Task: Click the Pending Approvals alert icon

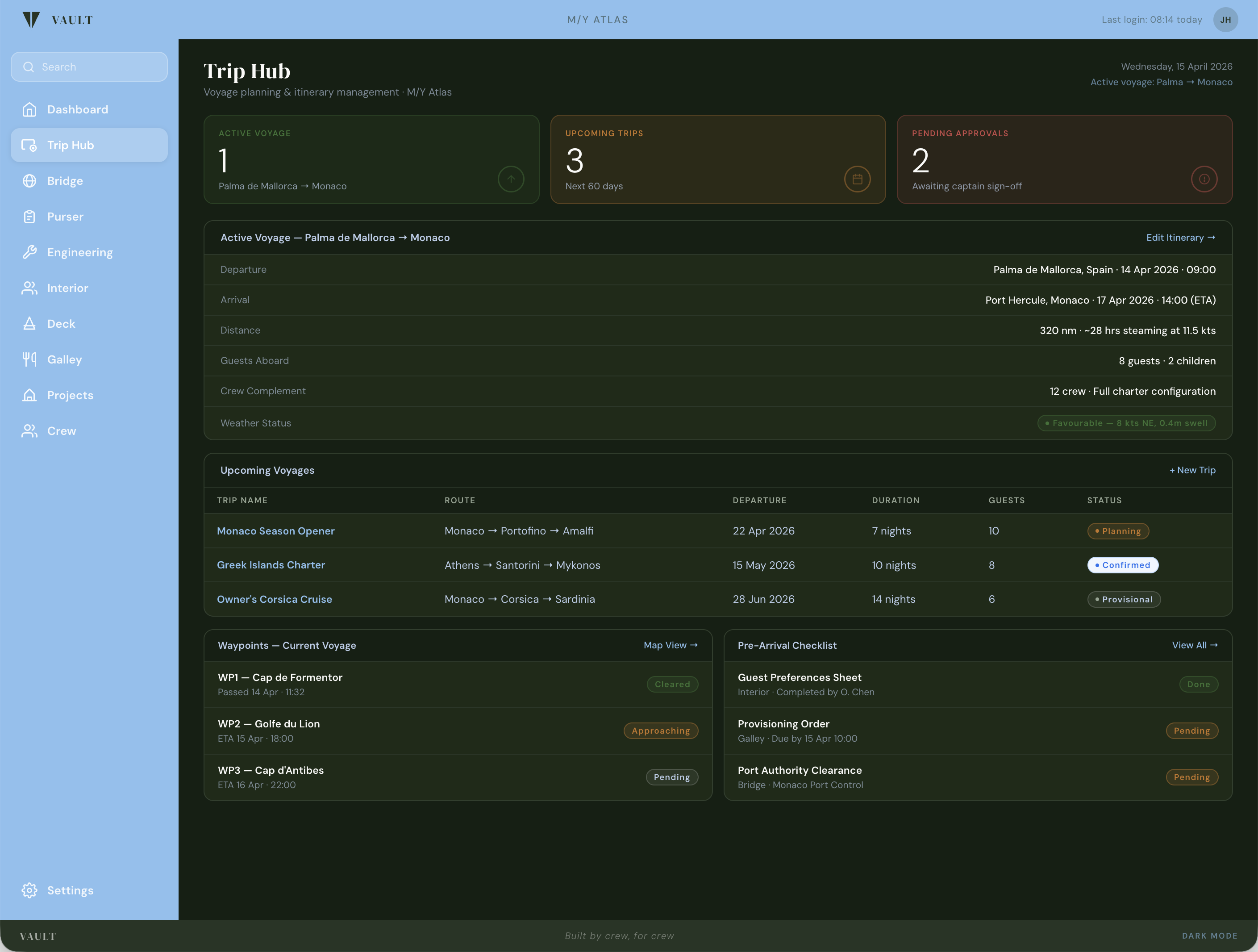Action: [1204, 179]
